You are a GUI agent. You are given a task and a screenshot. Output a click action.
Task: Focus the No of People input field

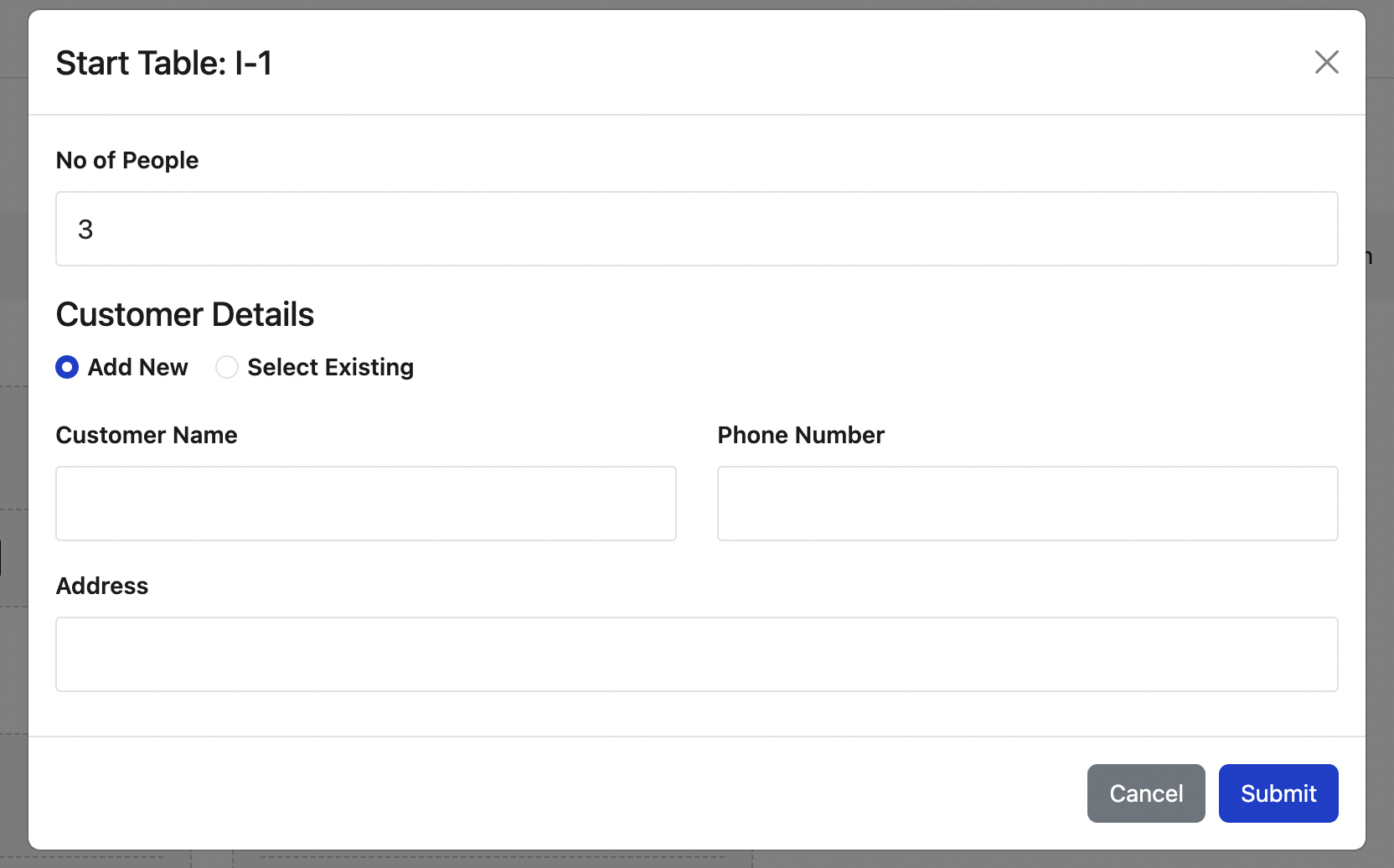[x=696, y=229]
